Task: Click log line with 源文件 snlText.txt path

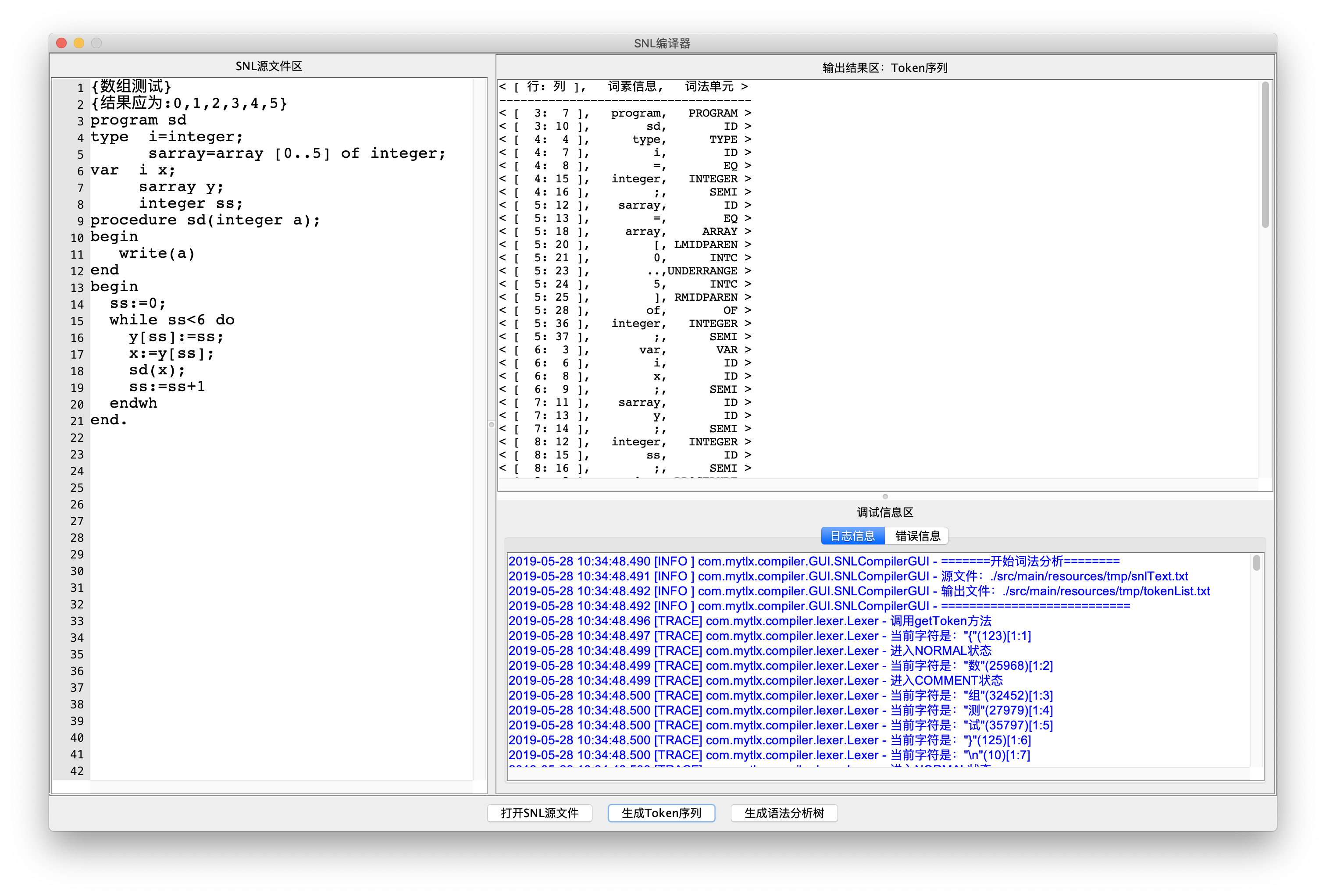Action: pyautogui.click(x=848, y=576)
